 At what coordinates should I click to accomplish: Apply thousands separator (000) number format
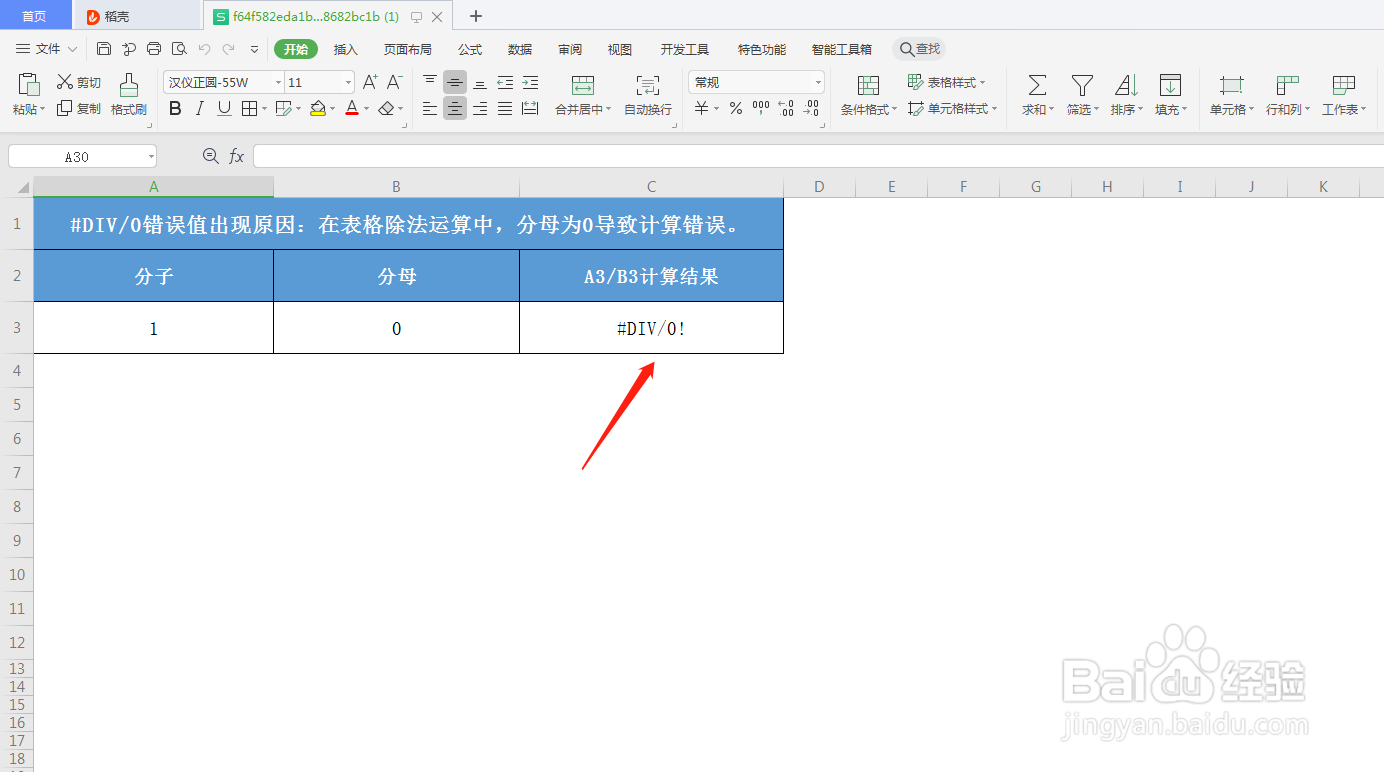pyautogui.click(x=761, y=108)
